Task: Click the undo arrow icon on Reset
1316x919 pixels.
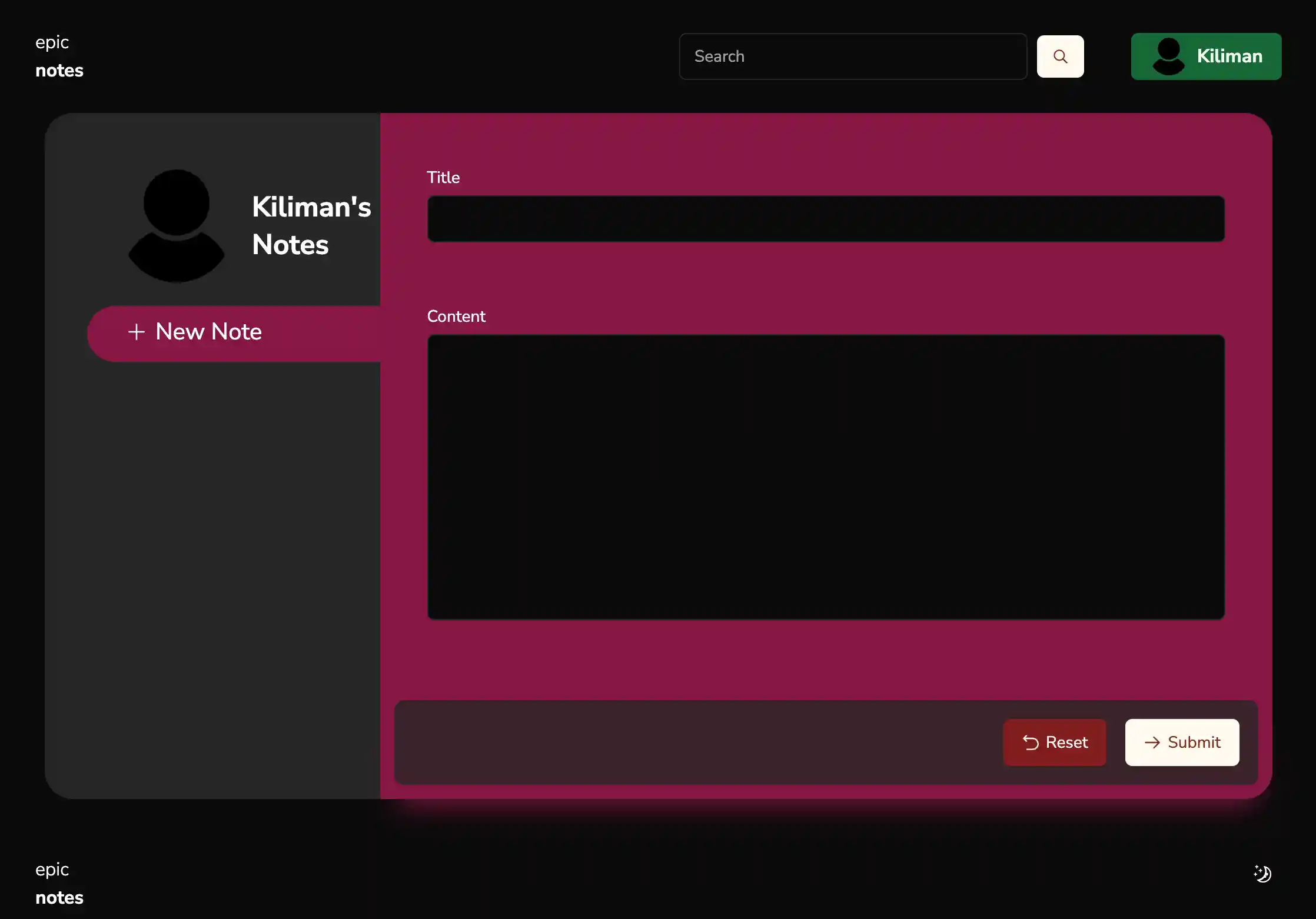Action: (1031, 742)
